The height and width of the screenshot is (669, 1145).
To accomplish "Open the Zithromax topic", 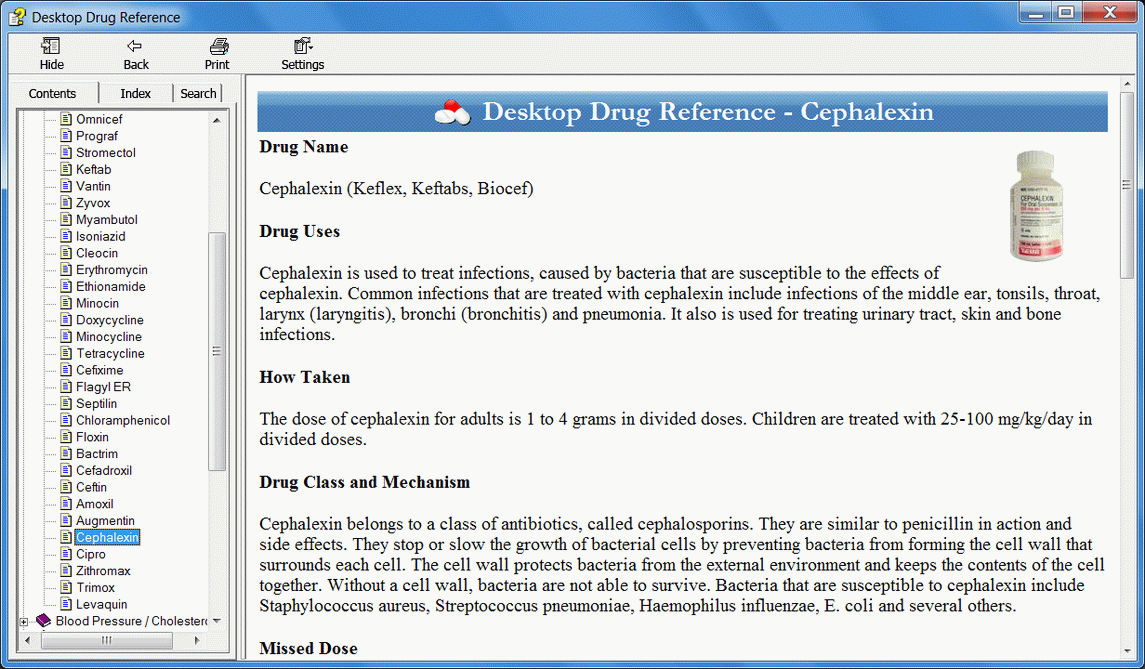I will 104,570.
